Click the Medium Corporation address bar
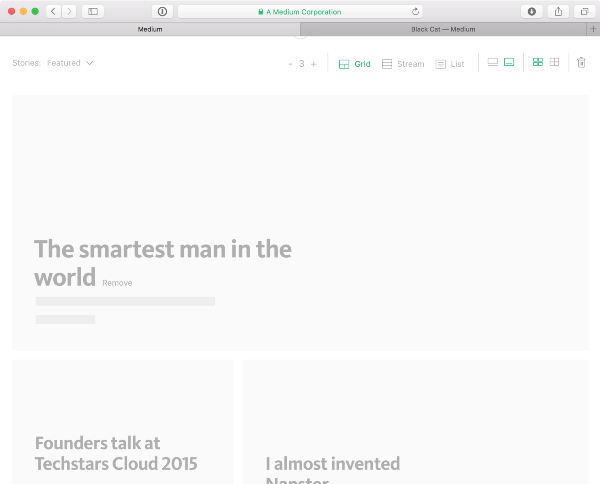Viewport: 600px width, 484px height. coord(299,12)
